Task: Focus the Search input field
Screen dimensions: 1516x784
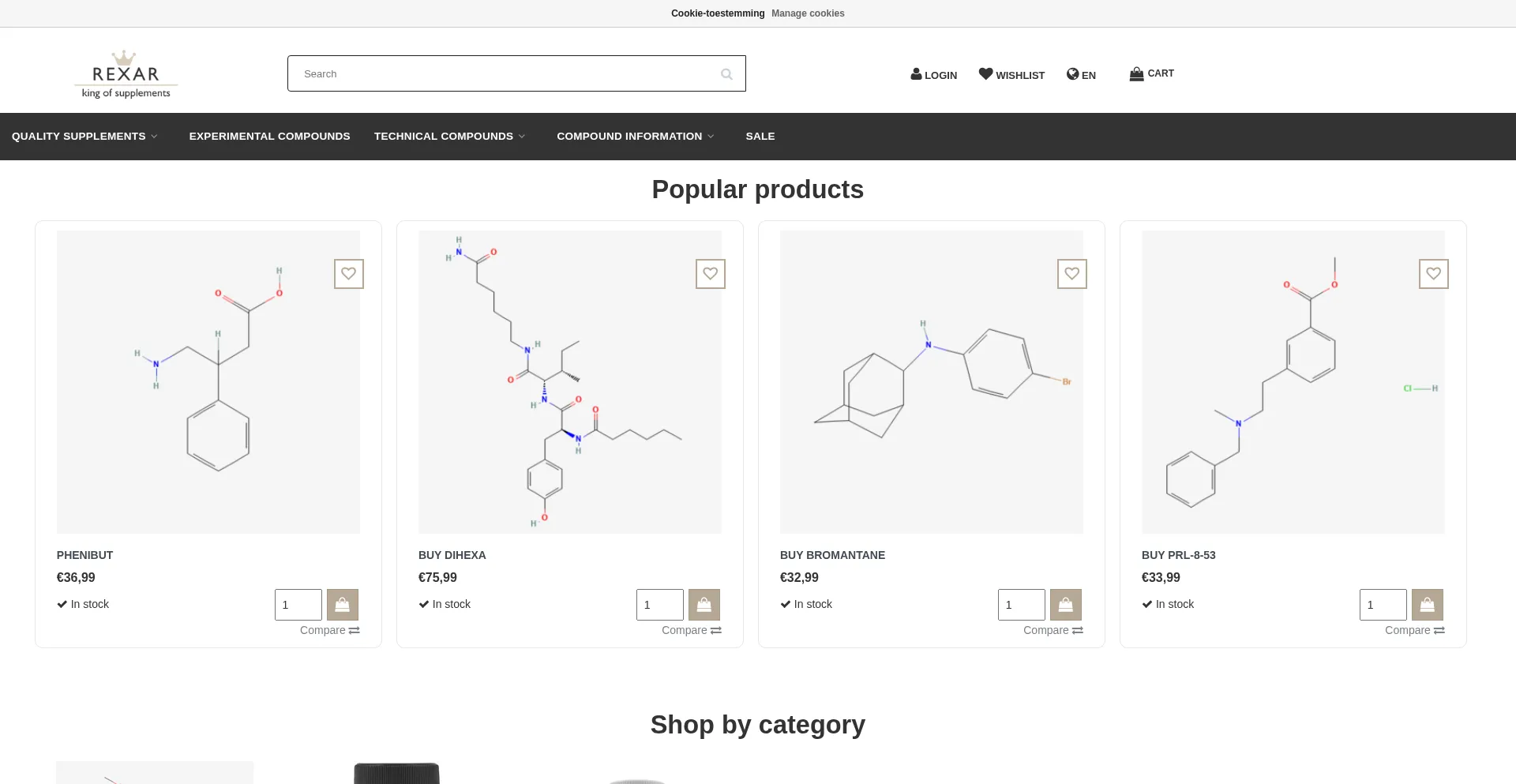Action: coord(505,74)
